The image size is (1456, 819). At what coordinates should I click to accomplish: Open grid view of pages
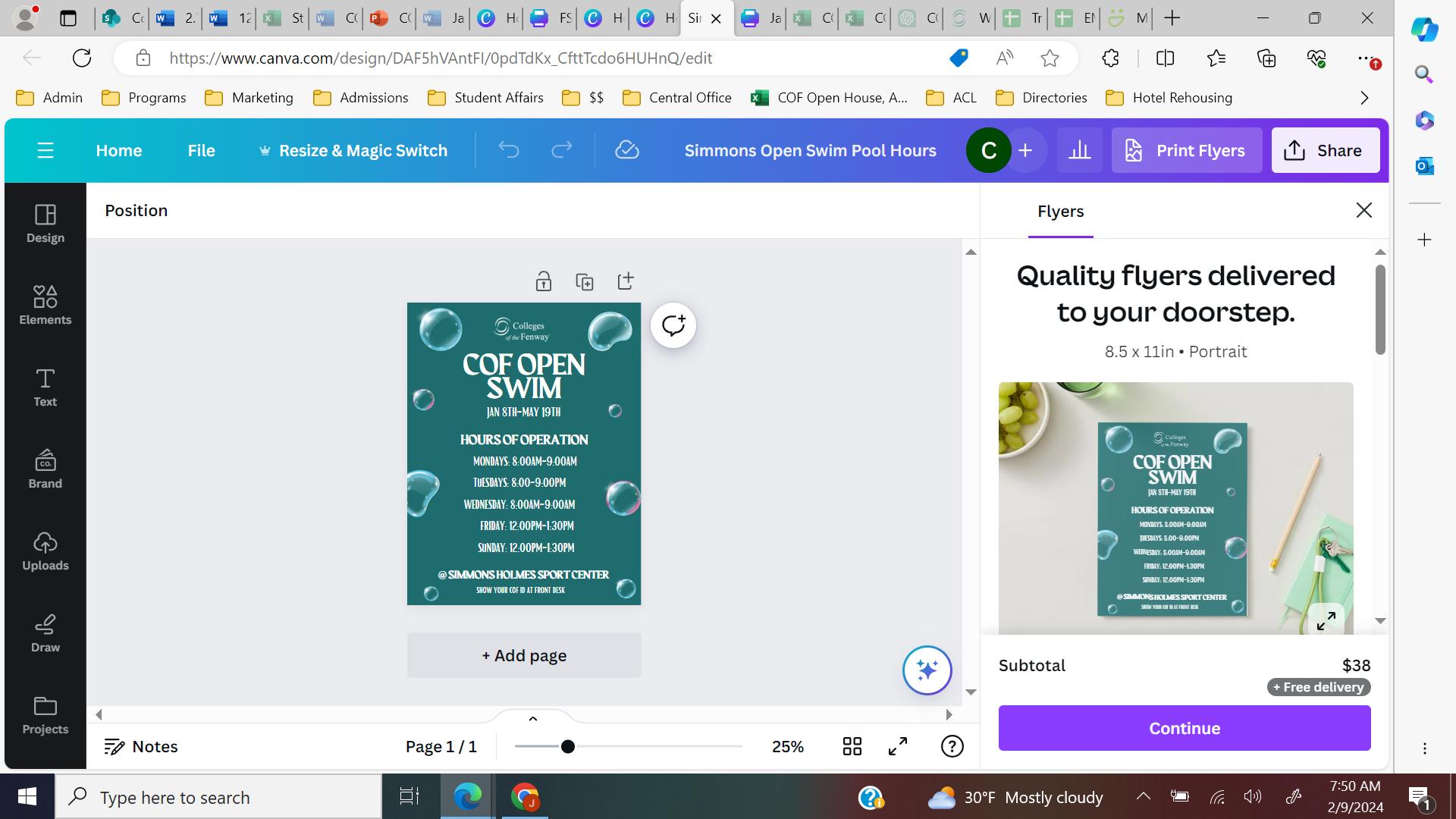852,747
